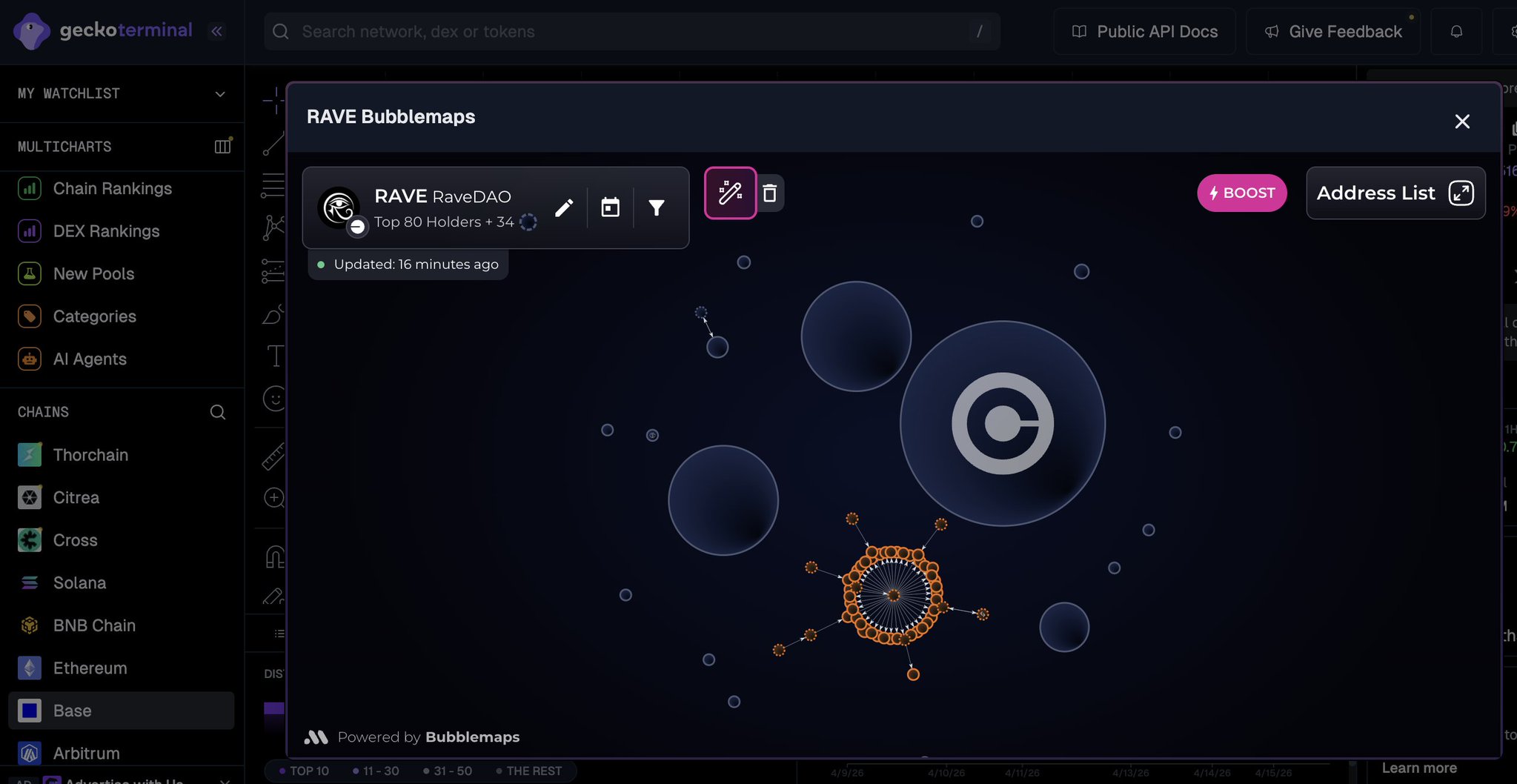The height and width of the screenshot is (784, 1517).
Task: Open the AI Agents page
Action: coord(122,359)
